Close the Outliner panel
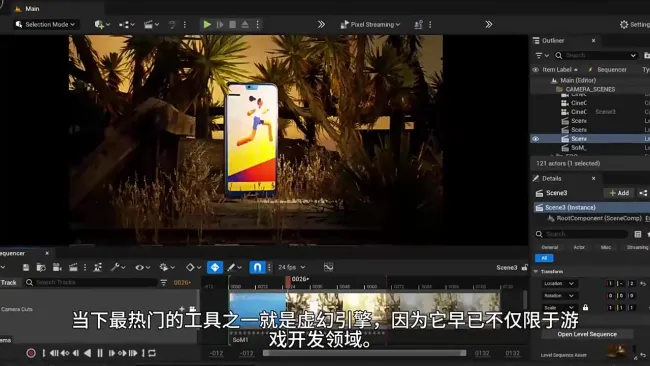The image size is (650, 366). [593, 41]
